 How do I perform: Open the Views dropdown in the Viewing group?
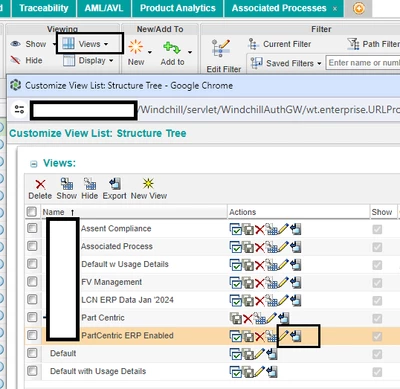click(86, 44)
